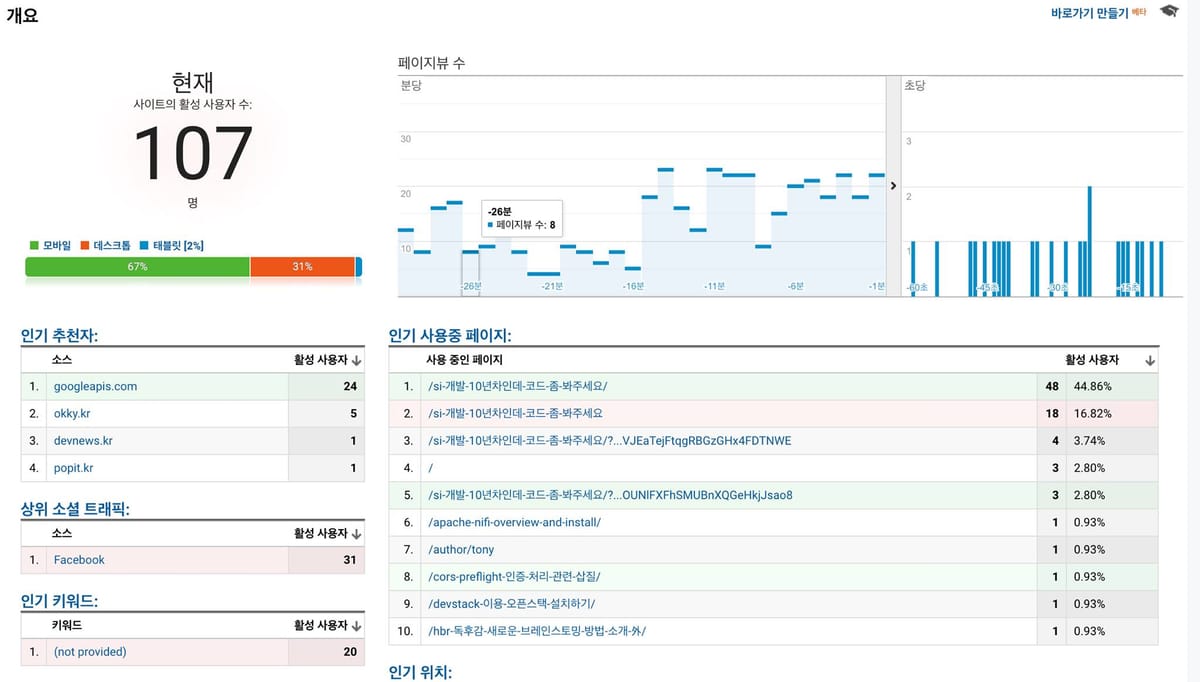Open the root "/" page row link
This screenshot has height=682, width=1200.
pyautogui.click(x=430, y=468)
